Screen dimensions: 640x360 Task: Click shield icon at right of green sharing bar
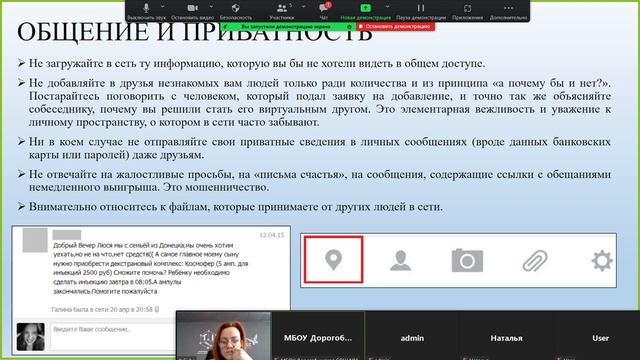349,27
